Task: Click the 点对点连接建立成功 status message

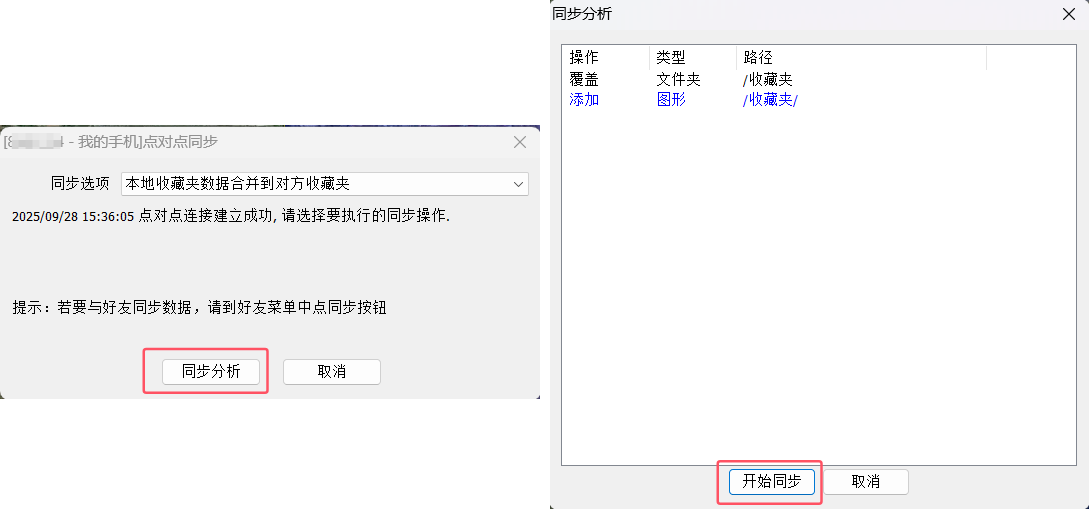Action: pyautogui.click(x=231, y=216)
